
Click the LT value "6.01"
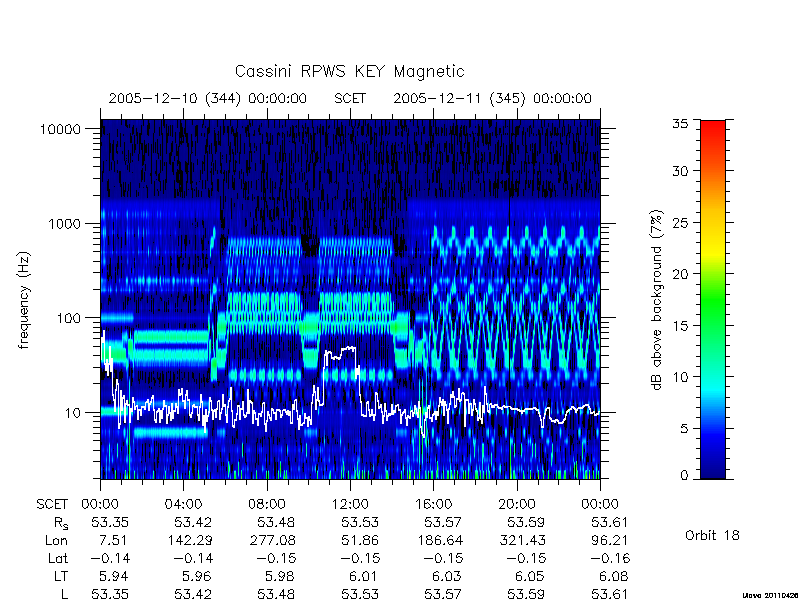tap(363, 577)
